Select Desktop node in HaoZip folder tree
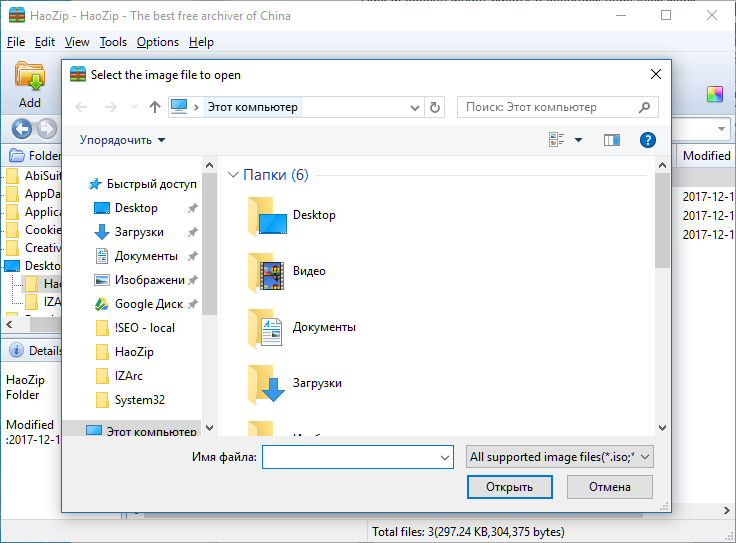This screenshot has height=543, width=736. [x=32, y=266]
